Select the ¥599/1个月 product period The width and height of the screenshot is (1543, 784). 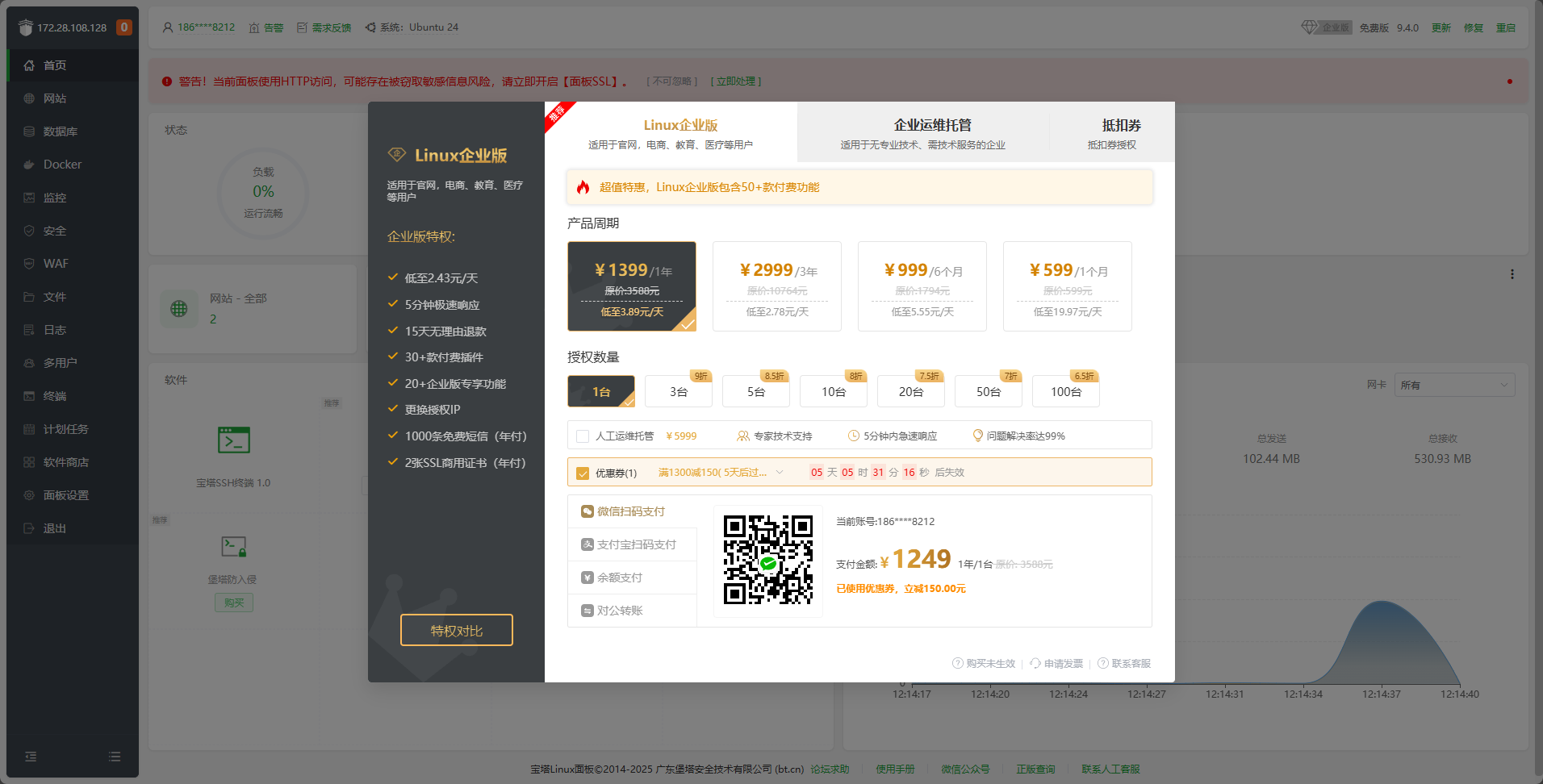tap(1068, 286)
